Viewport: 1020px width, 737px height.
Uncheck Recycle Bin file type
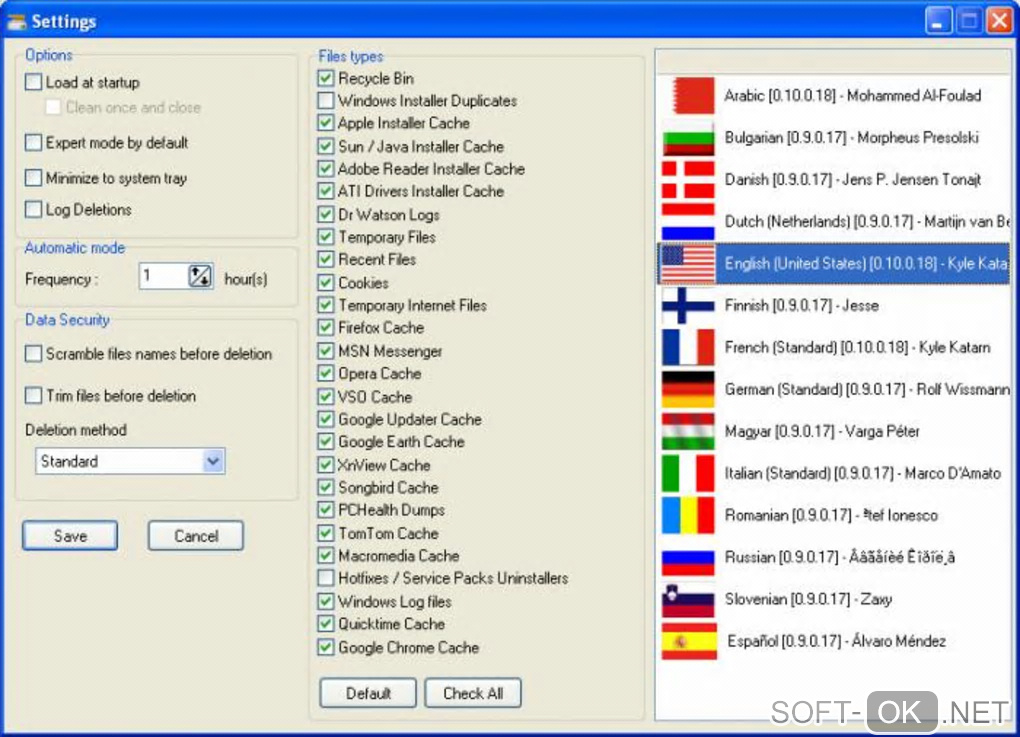click(x=326, y=78)
